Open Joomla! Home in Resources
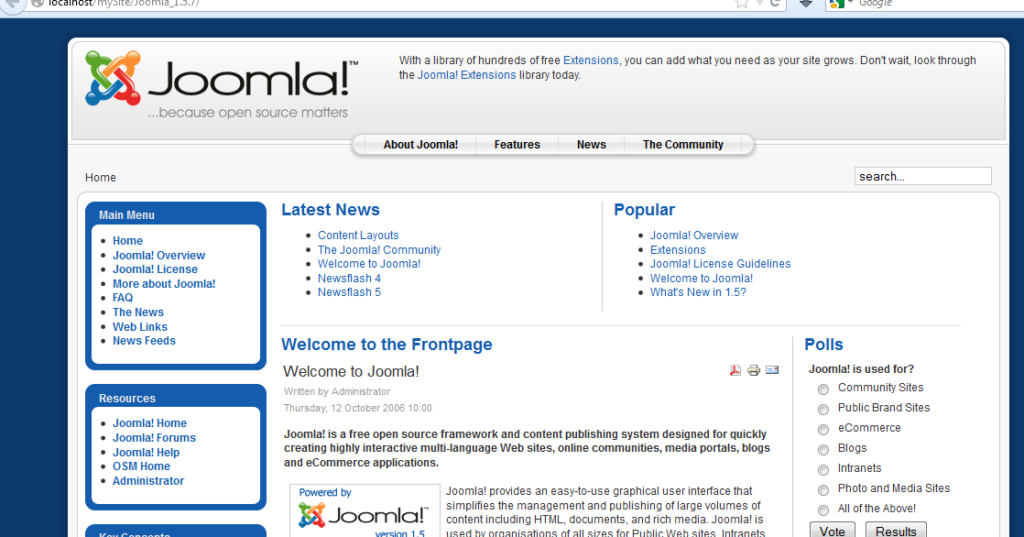Viewport: 1024px width, 537px height. click(150, 423)
